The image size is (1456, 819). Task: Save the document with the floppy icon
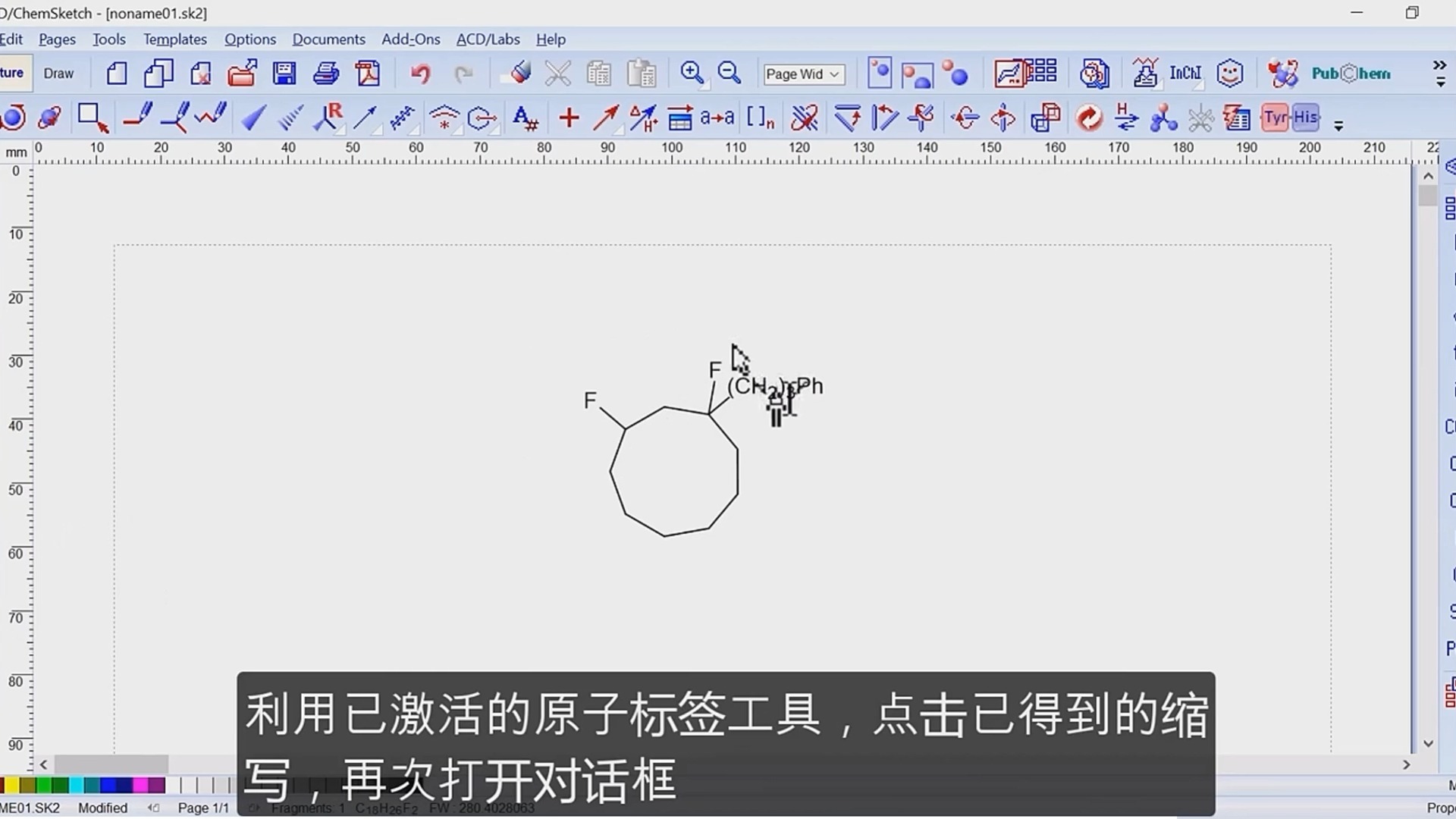[x=284, y=74]
